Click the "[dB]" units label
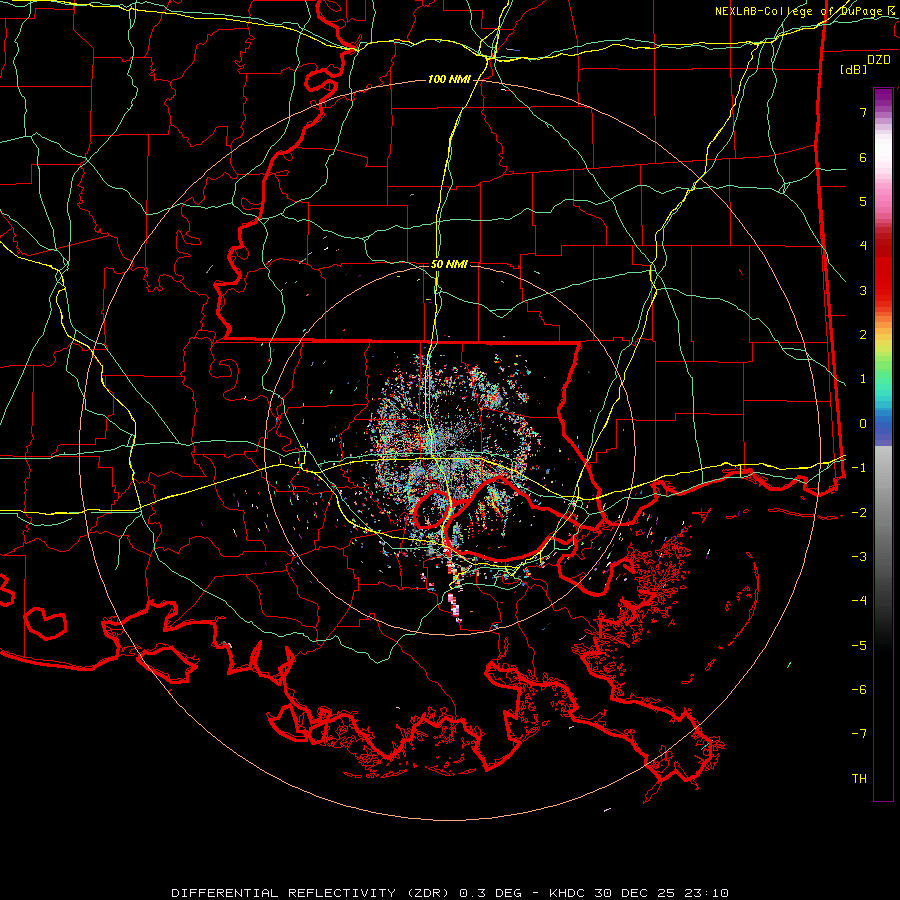This screenshot has width=900, height=900. (x=854, y=69)
